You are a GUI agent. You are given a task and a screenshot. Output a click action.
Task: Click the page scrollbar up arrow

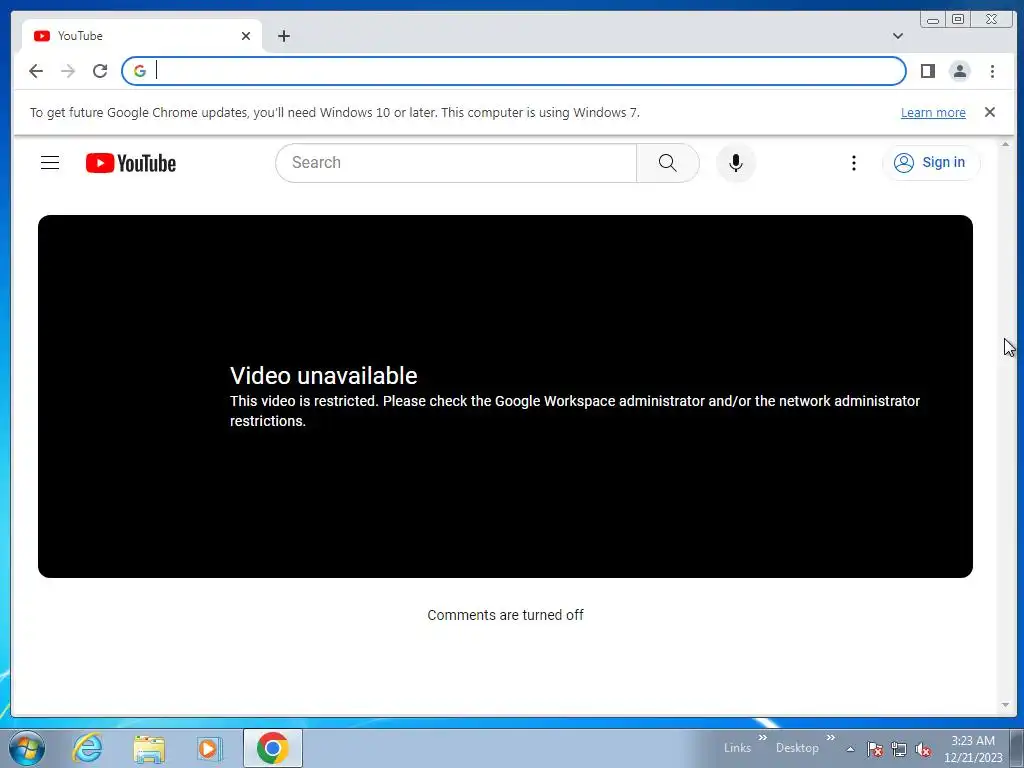tap(1006, 144)
